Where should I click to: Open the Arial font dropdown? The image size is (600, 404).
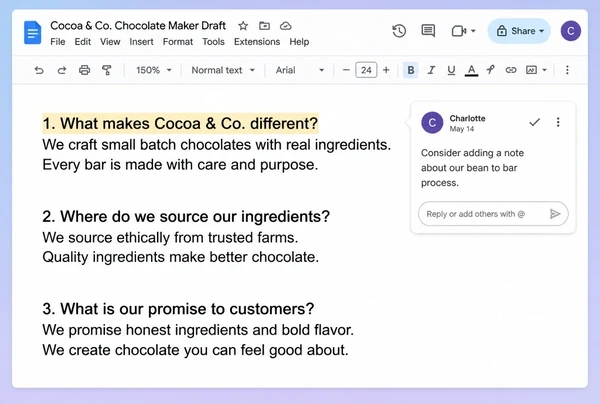point(300,70)
